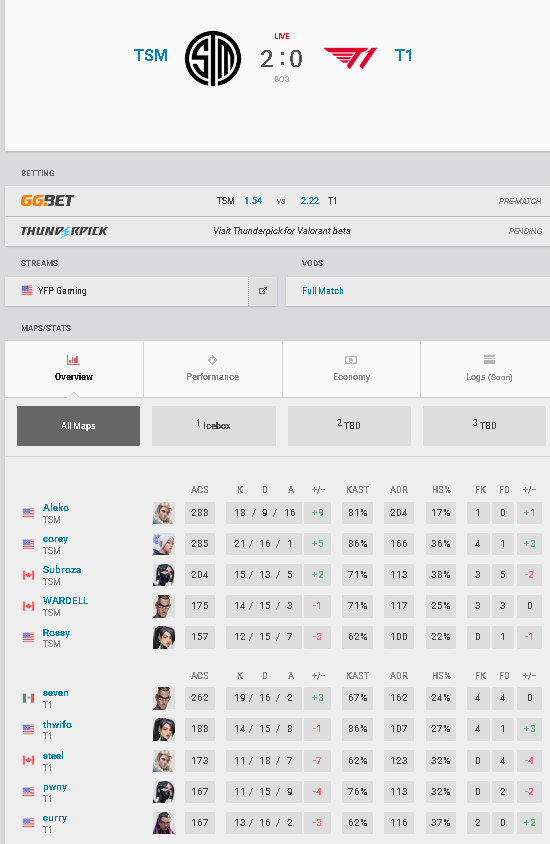550x844 pixels.
Task: Click the 2 : 0 match score
Action: click(281, 59)
